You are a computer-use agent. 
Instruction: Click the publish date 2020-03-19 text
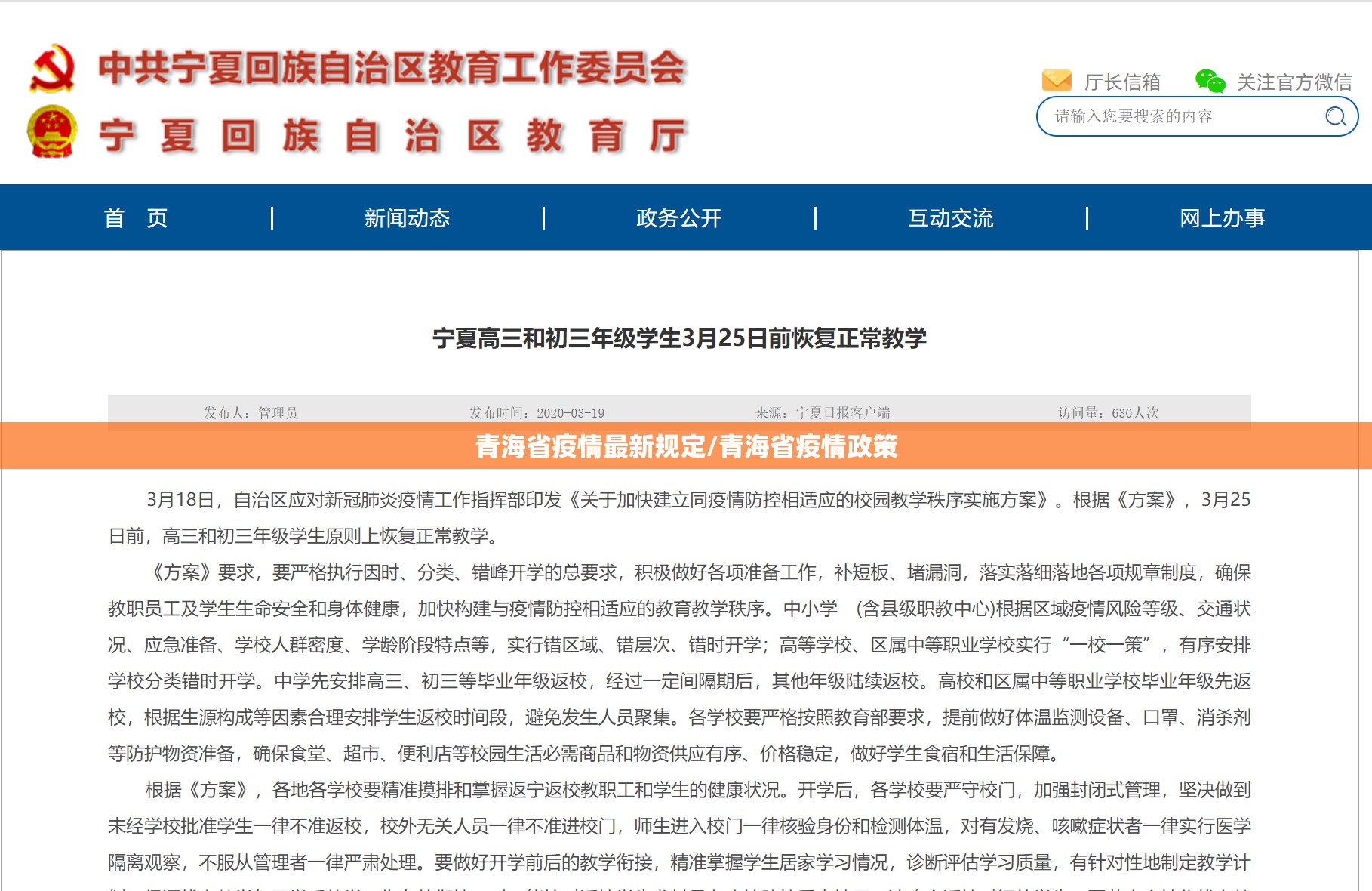537,413
